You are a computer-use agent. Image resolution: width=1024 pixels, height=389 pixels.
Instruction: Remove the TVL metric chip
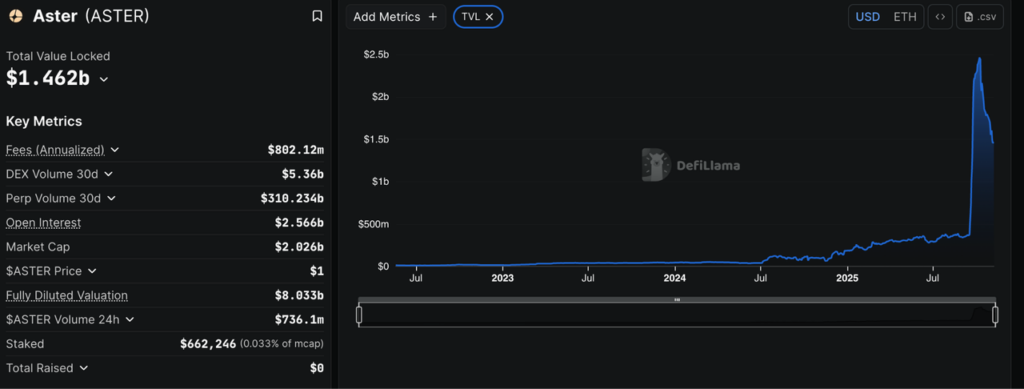pyautogui.click(x=489, y=17)
